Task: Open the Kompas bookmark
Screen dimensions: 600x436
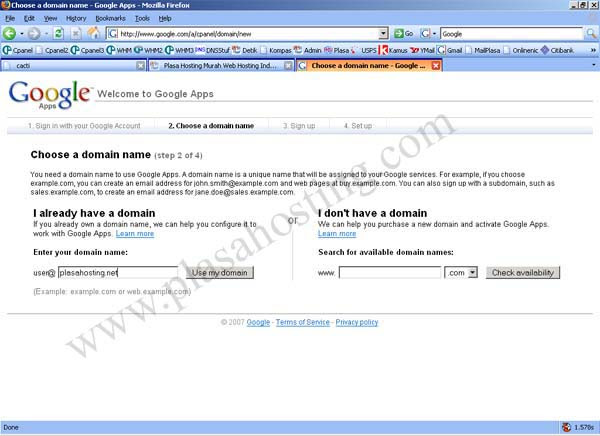Action: click(276, 50)
